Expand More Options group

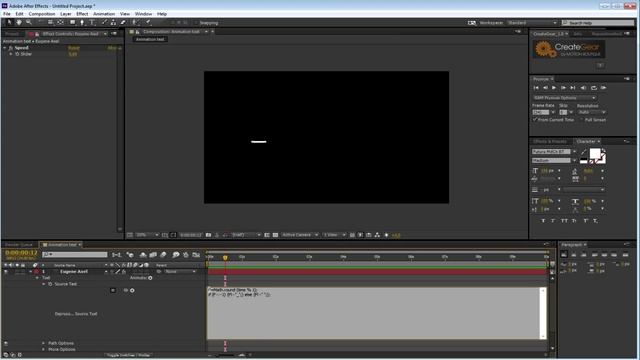click(x=43, y=350)
